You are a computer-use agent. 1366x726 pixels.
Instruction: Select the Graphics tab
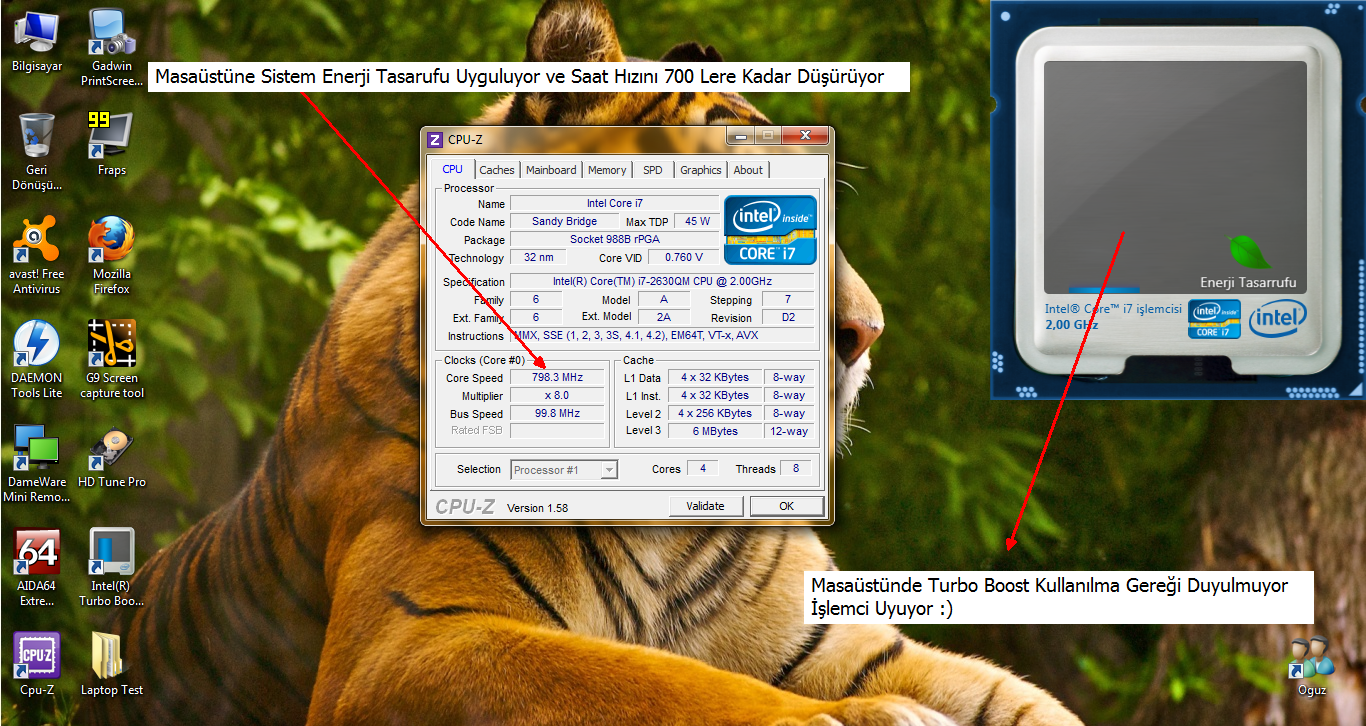coord(701,170)
